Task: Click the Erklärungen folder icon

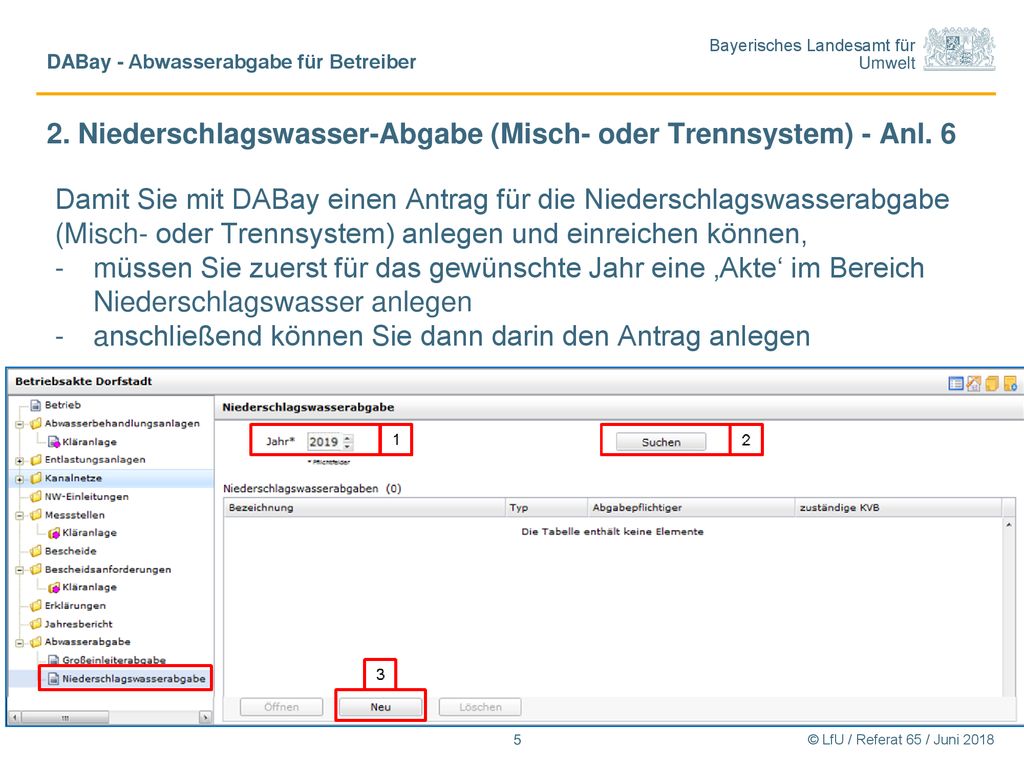Action: [x=36, y=605]
